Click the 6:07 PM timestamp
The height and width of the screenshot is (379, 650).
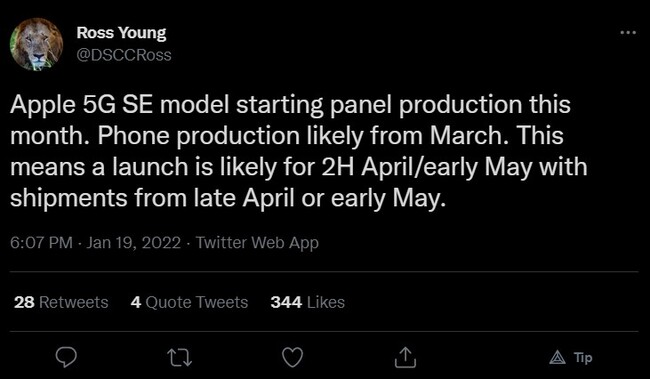click(x=41, y=243)
